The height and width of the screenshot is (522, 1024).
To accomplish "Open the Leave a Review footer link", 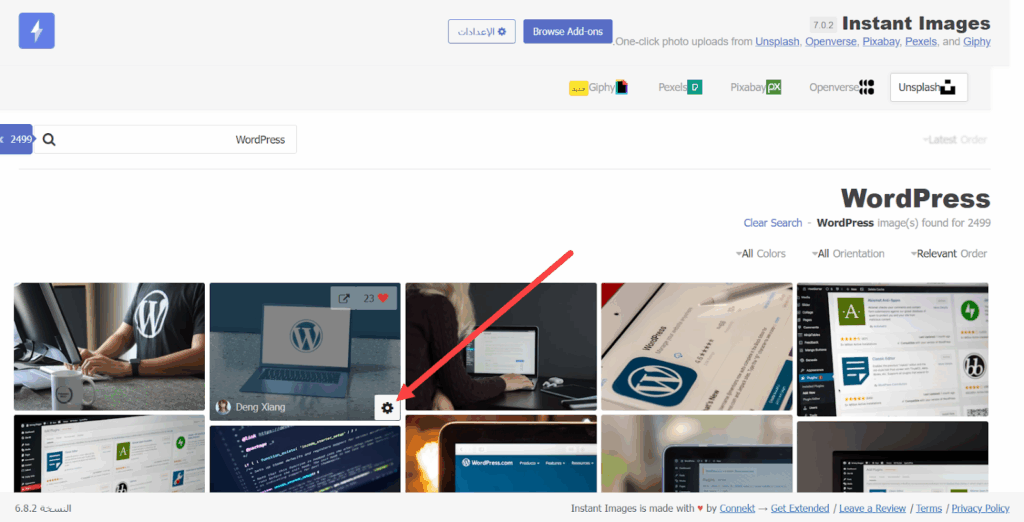I will (872, 508).
